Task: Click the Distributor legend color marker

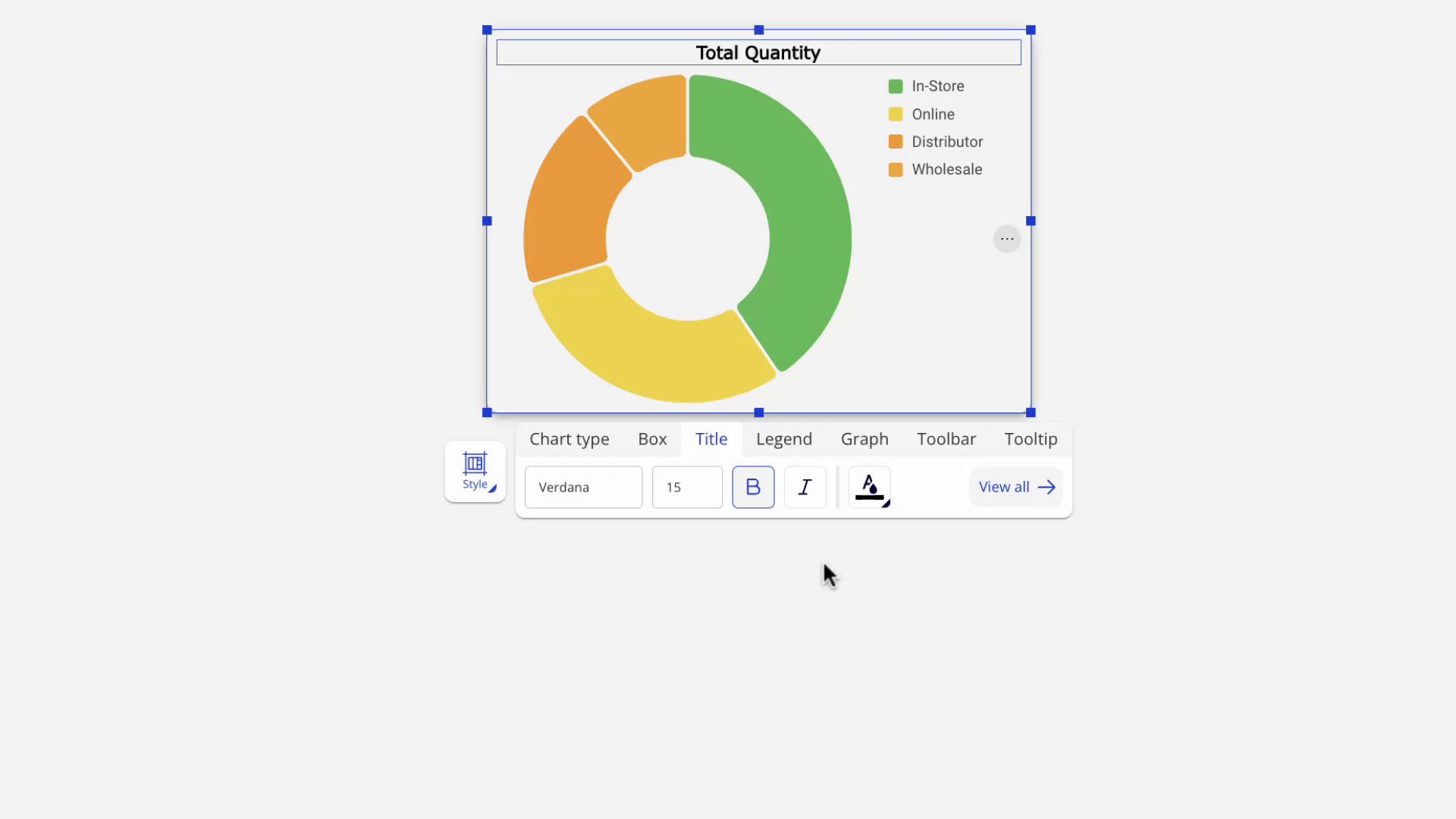Action: pos(896,142)
